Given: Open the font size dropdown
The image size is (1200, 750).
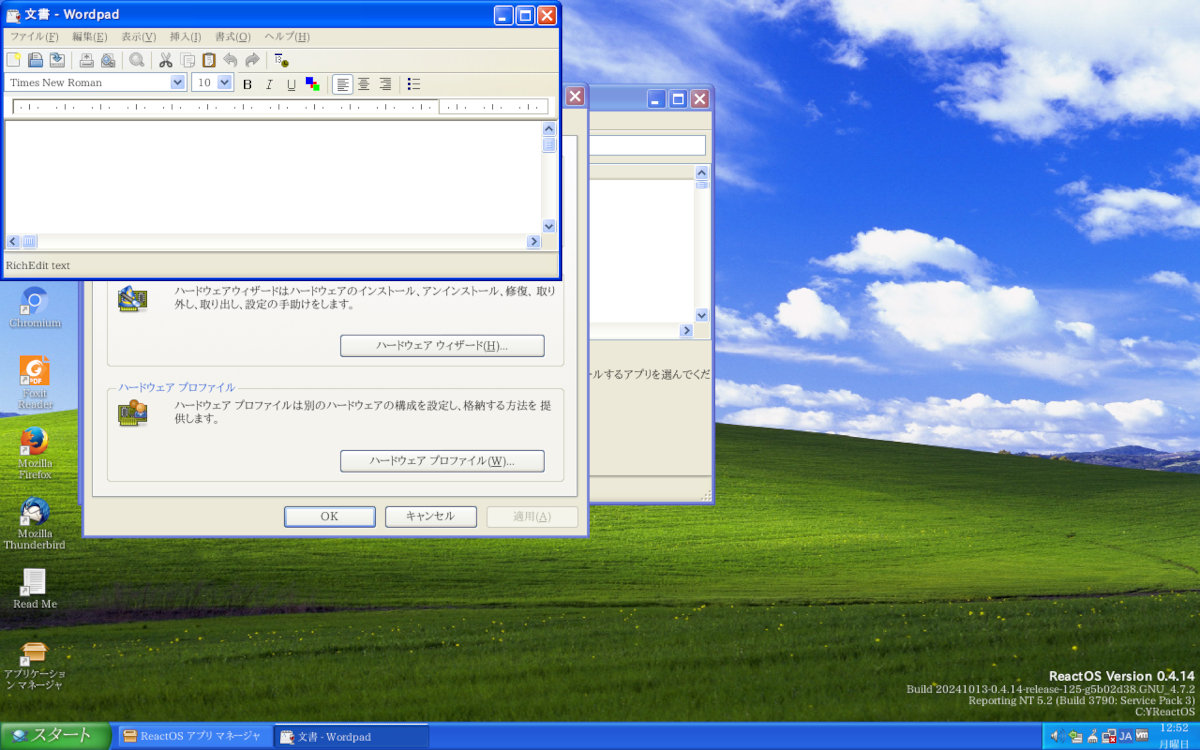Looking at the screenshot, I should click(x=225, y=83).
